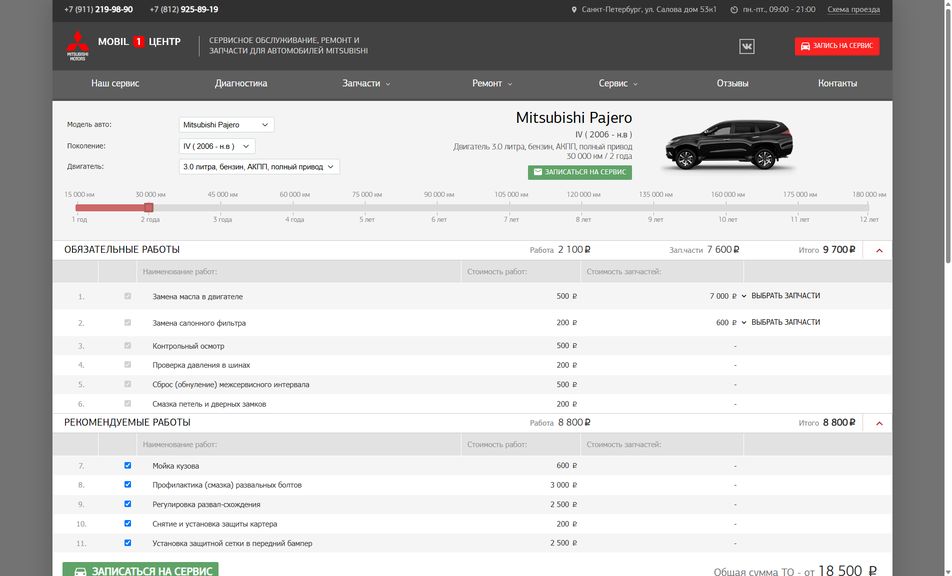
Task: Select the 180 000 км mileage label
Action: [869, 195]
